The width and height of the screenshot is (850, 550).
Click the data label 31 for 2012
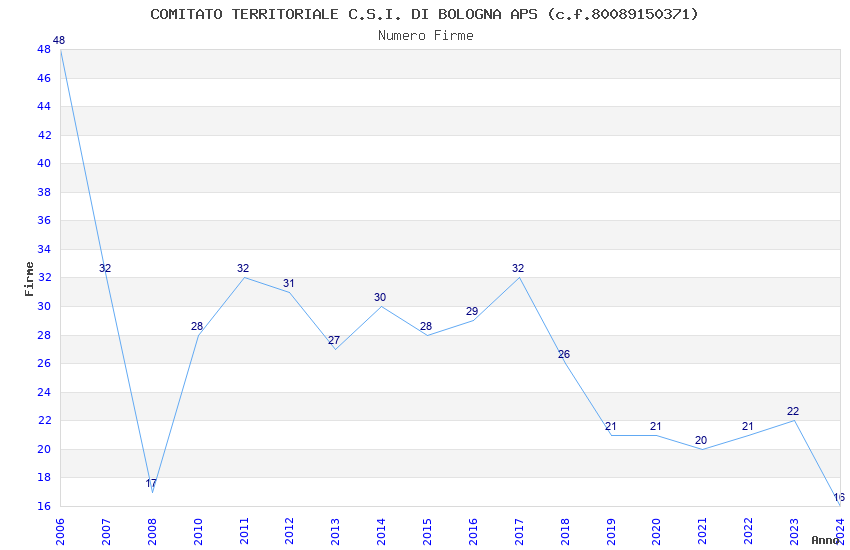[x=288, y=283]
